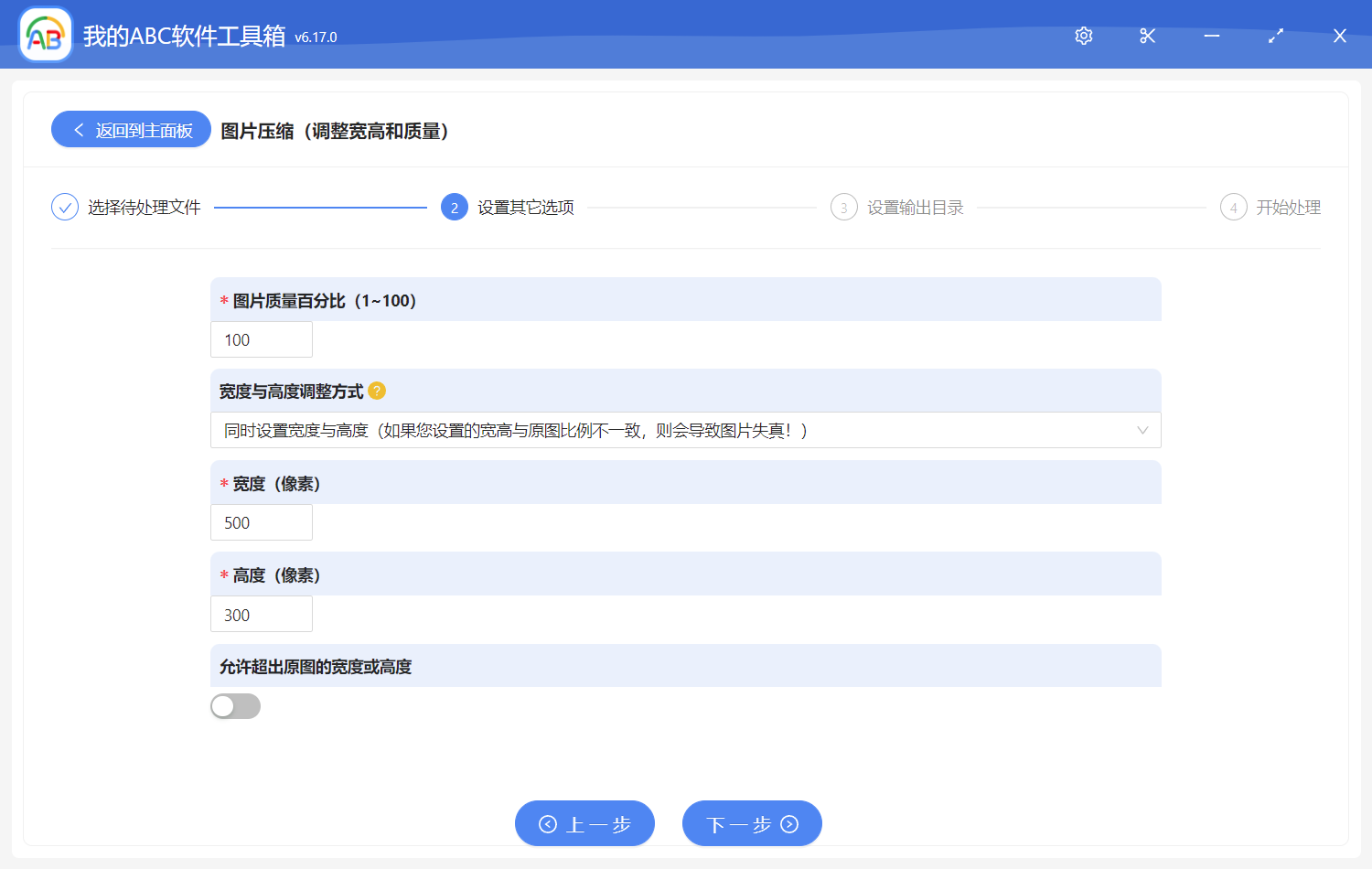Click the step 2 circle icon
The image size is (1372, 869).
pos(455,207)
